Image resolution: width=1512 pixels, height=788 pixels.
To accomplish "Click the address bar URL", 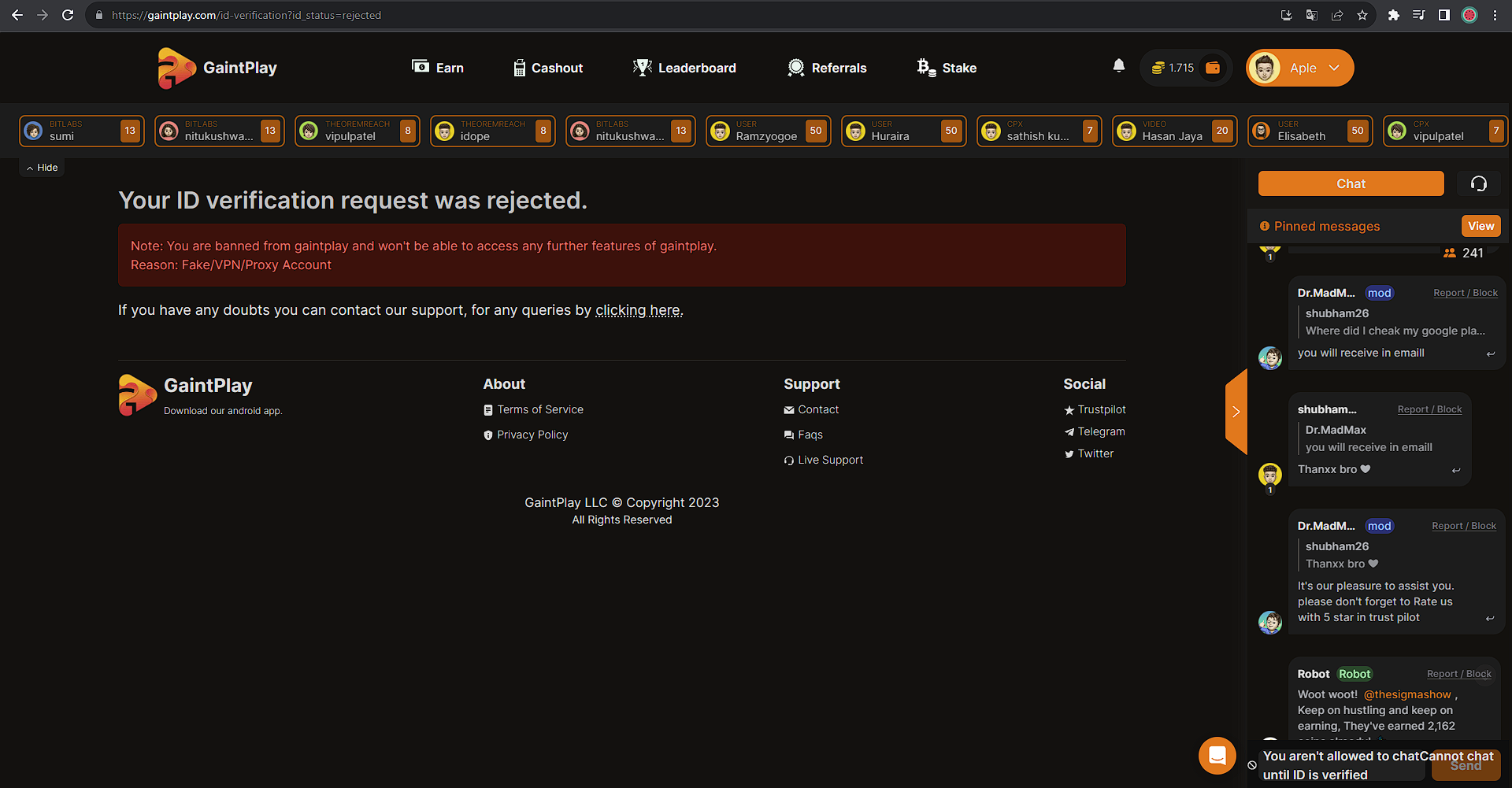I will tap(246, 15).
